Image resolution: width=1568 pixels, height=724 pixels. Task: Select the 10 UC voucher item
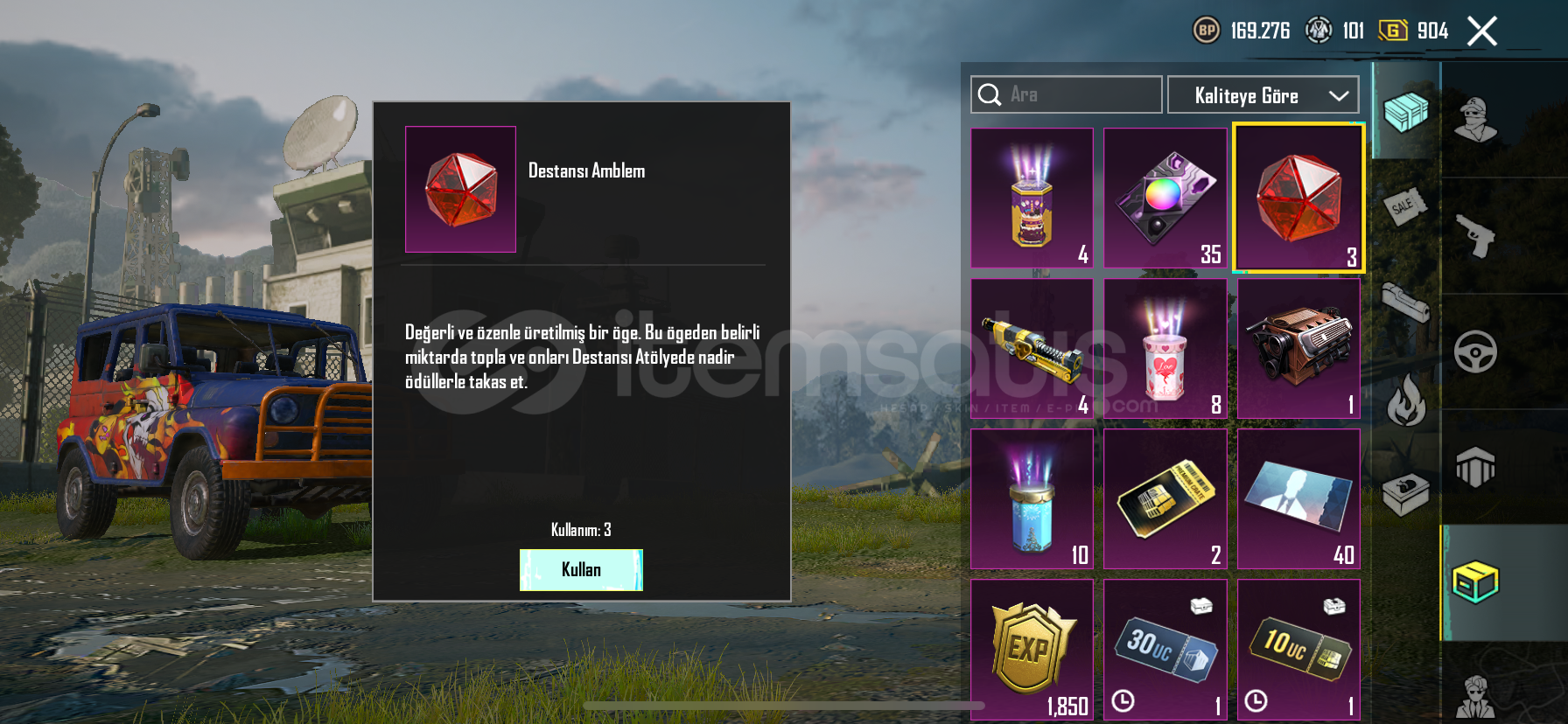(1299, 649)
